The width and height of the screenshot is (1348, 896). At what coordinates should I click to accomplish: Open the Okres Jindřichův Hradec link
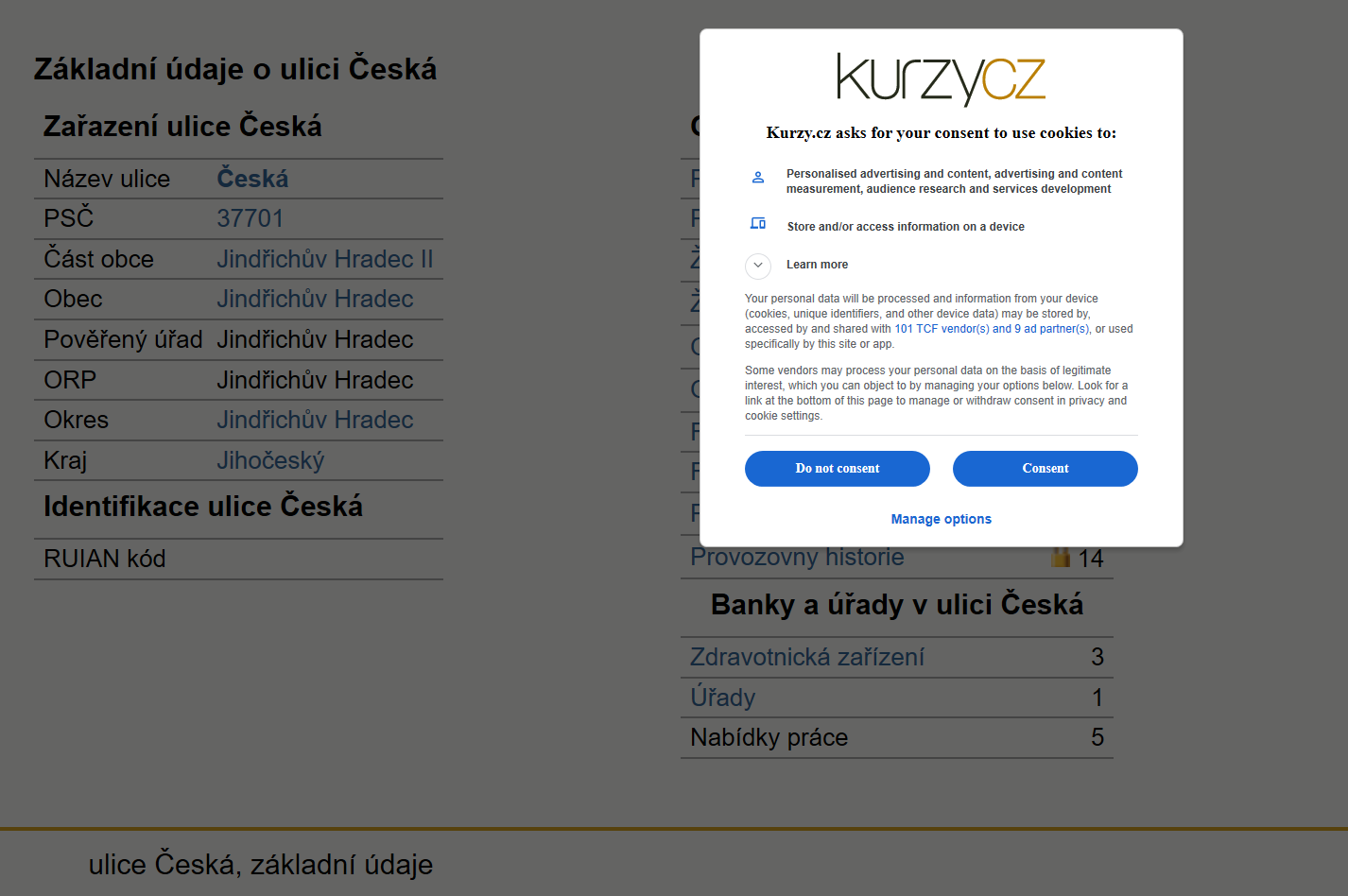[x=315, y=420]
